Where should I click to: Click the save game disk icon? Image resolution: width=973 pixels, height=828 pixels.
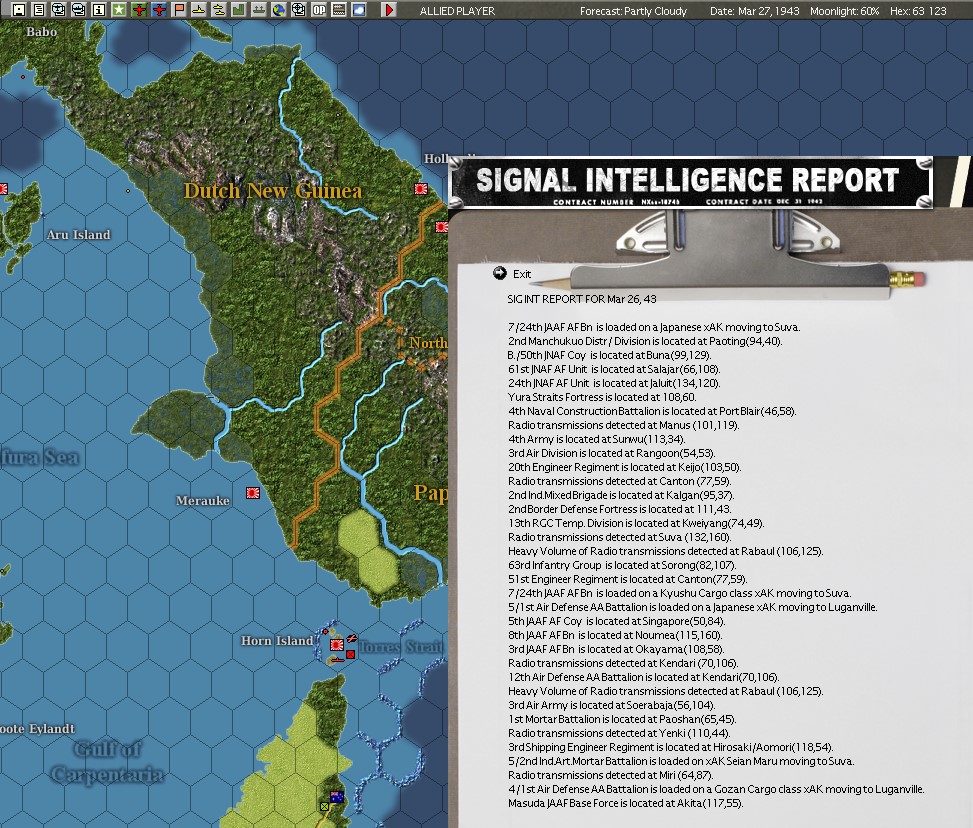[19, 9]
